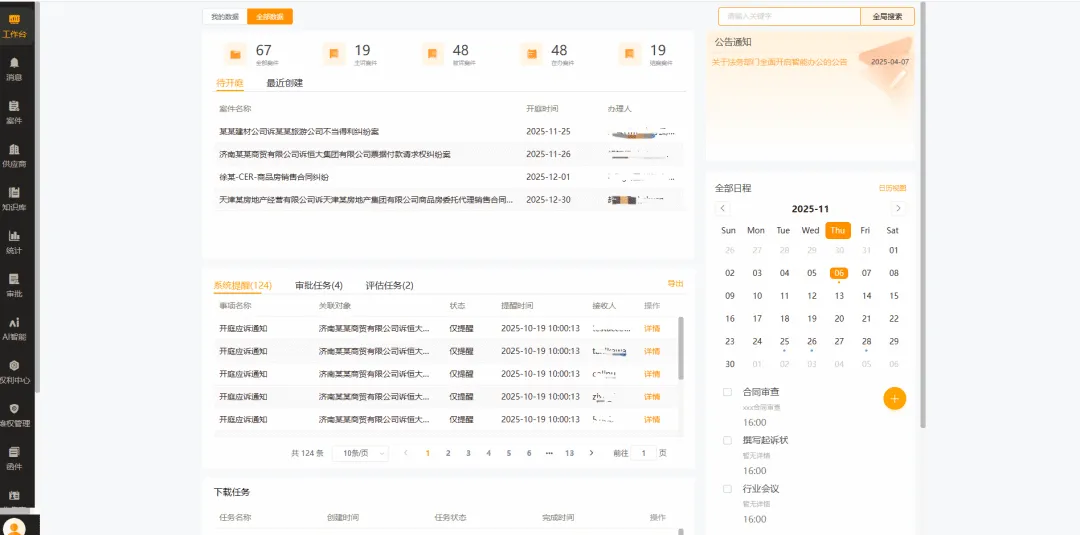
Task: Open 消息 bell icon in sidebar
Action: pos(14,67)
